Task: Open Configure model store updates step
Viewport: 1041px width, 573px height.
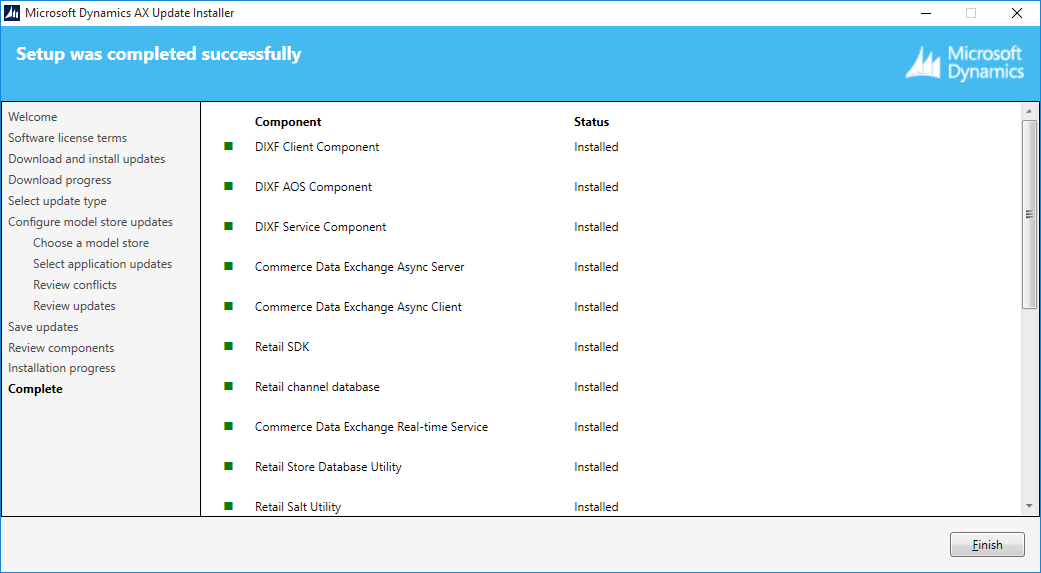Action: pos(90,222)
